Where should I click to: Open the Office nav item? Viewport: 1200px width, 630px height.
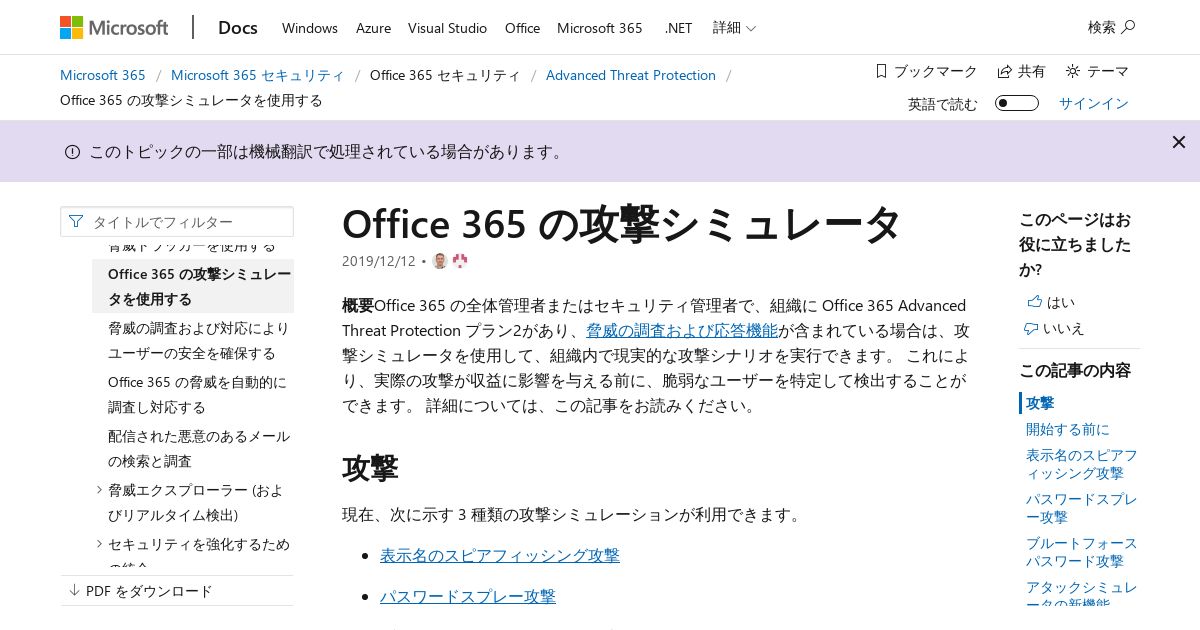522,28
